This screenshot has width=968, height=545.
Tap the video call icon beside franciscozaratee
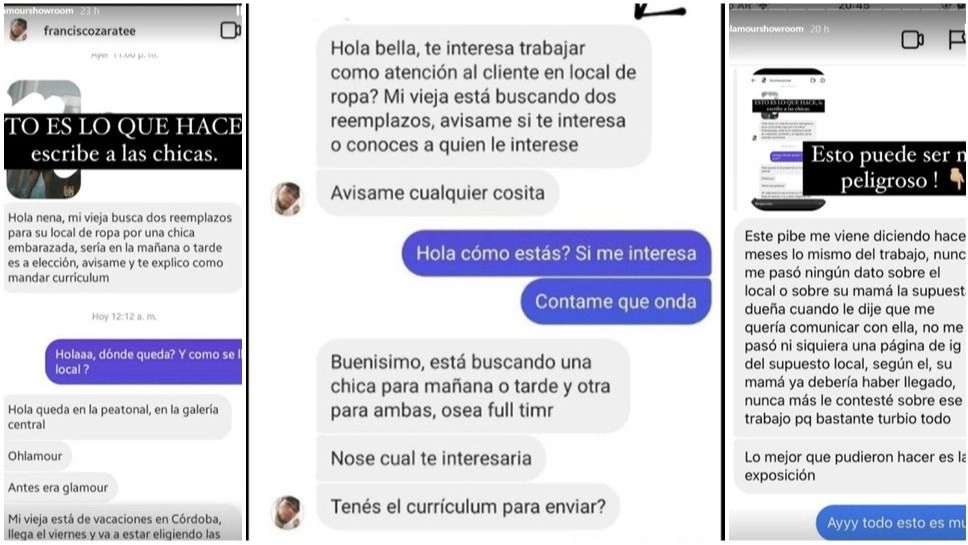point(230,30)
